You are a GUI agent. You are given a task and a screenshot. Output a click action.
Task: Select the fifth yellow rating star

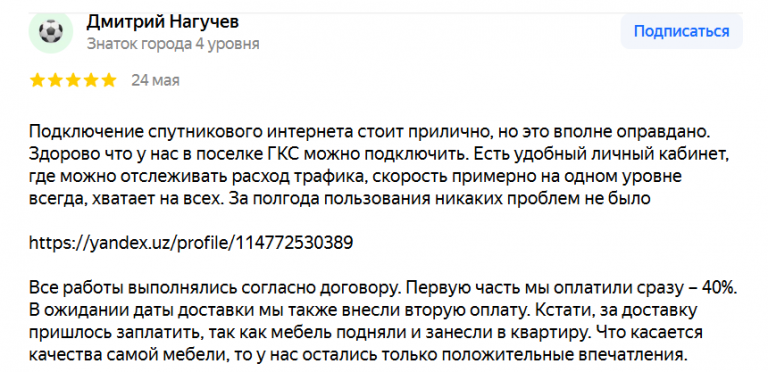[x=109, y=80]
